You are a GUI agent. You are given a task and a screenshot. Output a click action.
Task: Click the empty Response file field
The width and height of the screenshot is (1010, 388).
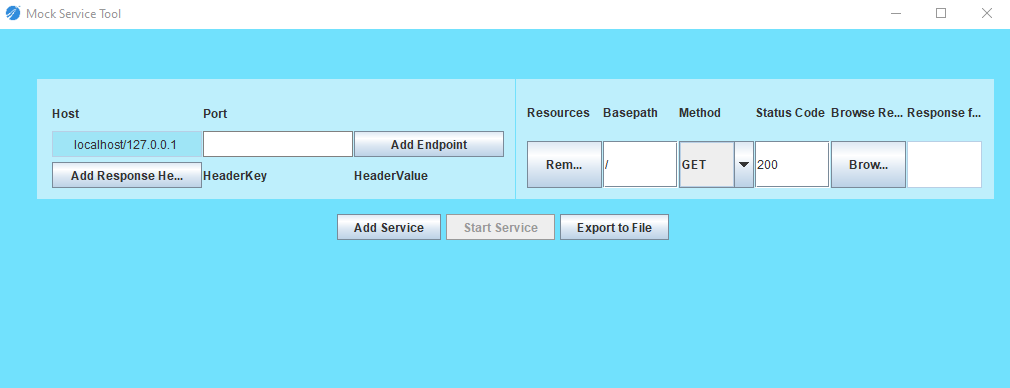tap(944, 165)
